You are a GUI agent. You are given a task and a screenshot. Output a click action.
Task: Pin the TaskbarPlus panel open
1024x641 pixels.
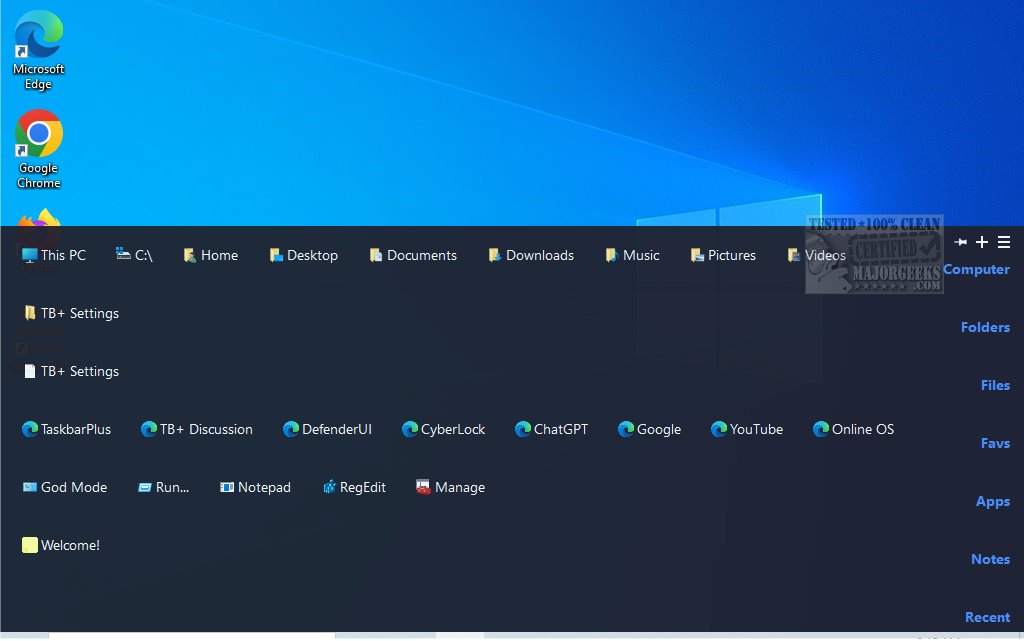pos(960,242)
